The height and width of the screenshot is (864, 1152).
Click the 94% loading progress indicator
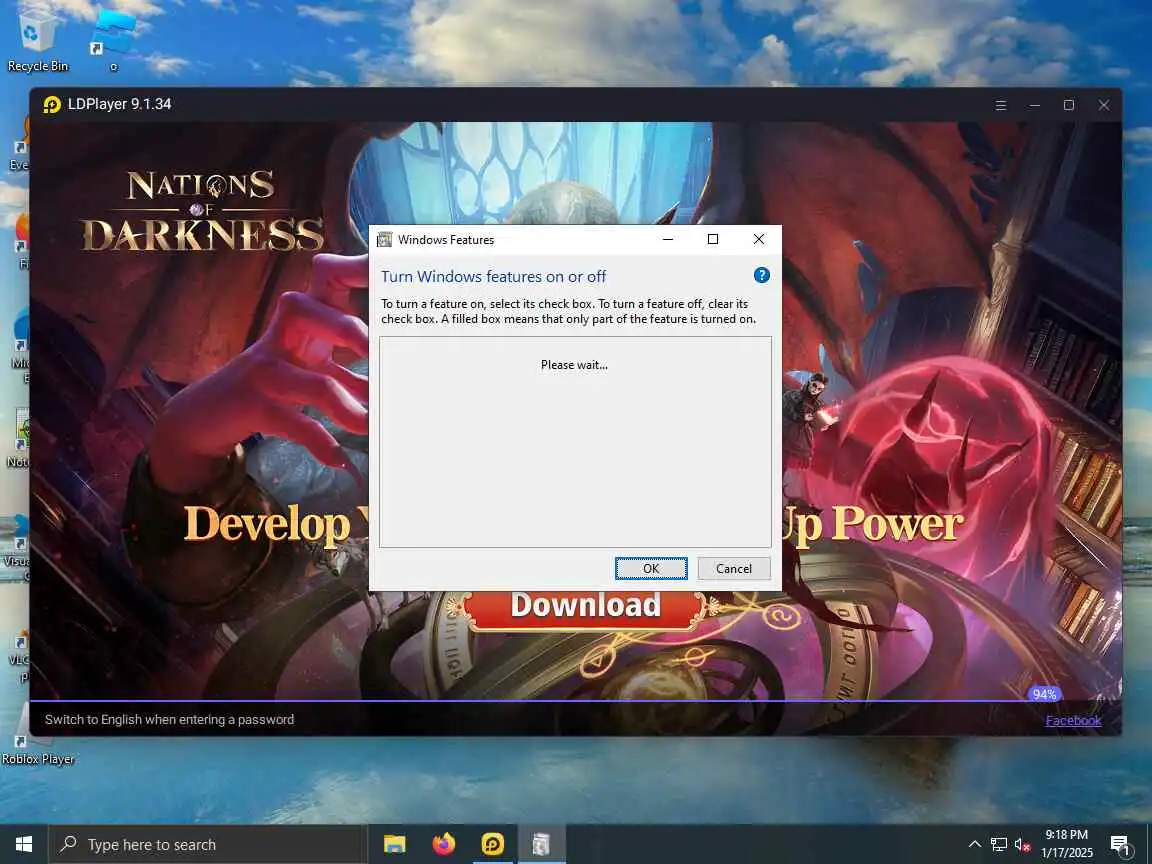(1044, 694)
